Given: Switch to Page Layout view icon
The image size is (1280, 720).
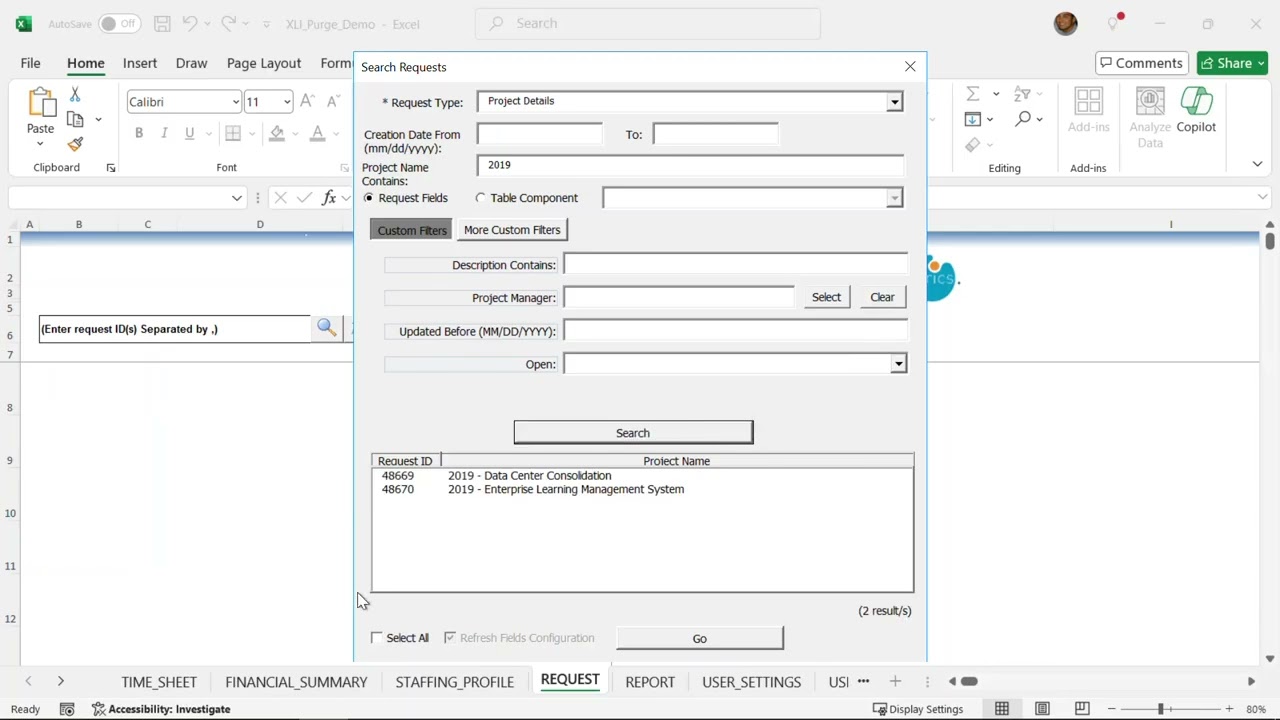Looking at the screenshot, I should pos(1042,709).
